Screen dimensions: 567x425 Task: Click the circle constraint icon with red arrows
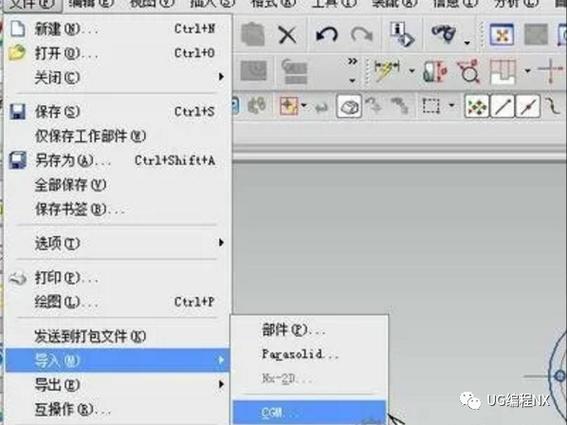tap(469, 71)
